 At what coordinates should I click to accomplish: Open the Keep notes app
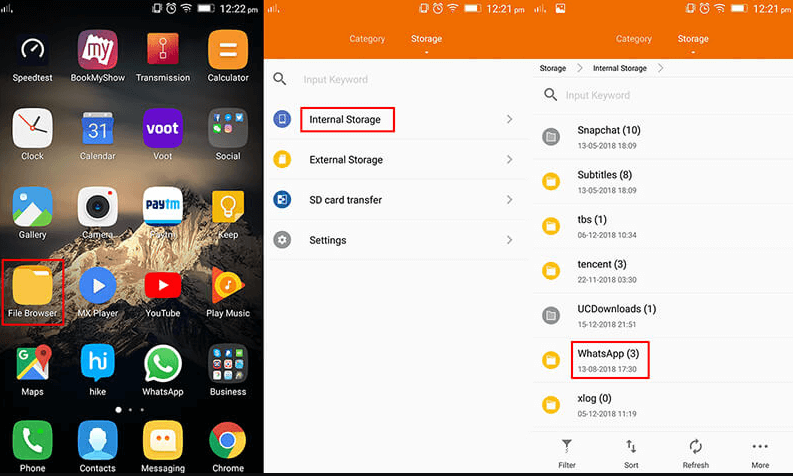coord(228,206)
